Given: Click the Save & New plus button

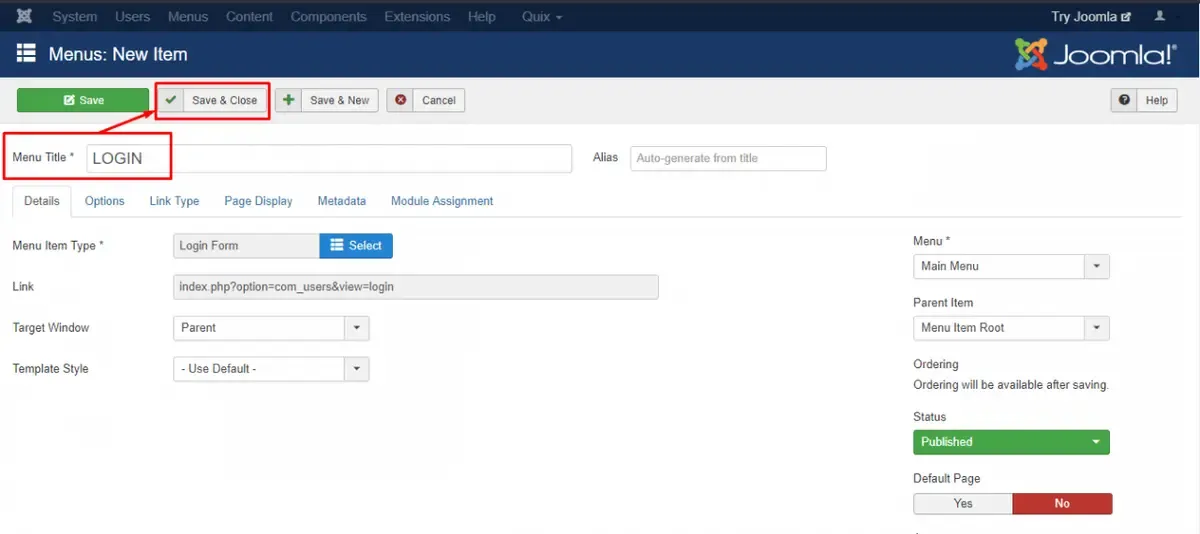Looking at the screenshot, I should click(327, 100).
